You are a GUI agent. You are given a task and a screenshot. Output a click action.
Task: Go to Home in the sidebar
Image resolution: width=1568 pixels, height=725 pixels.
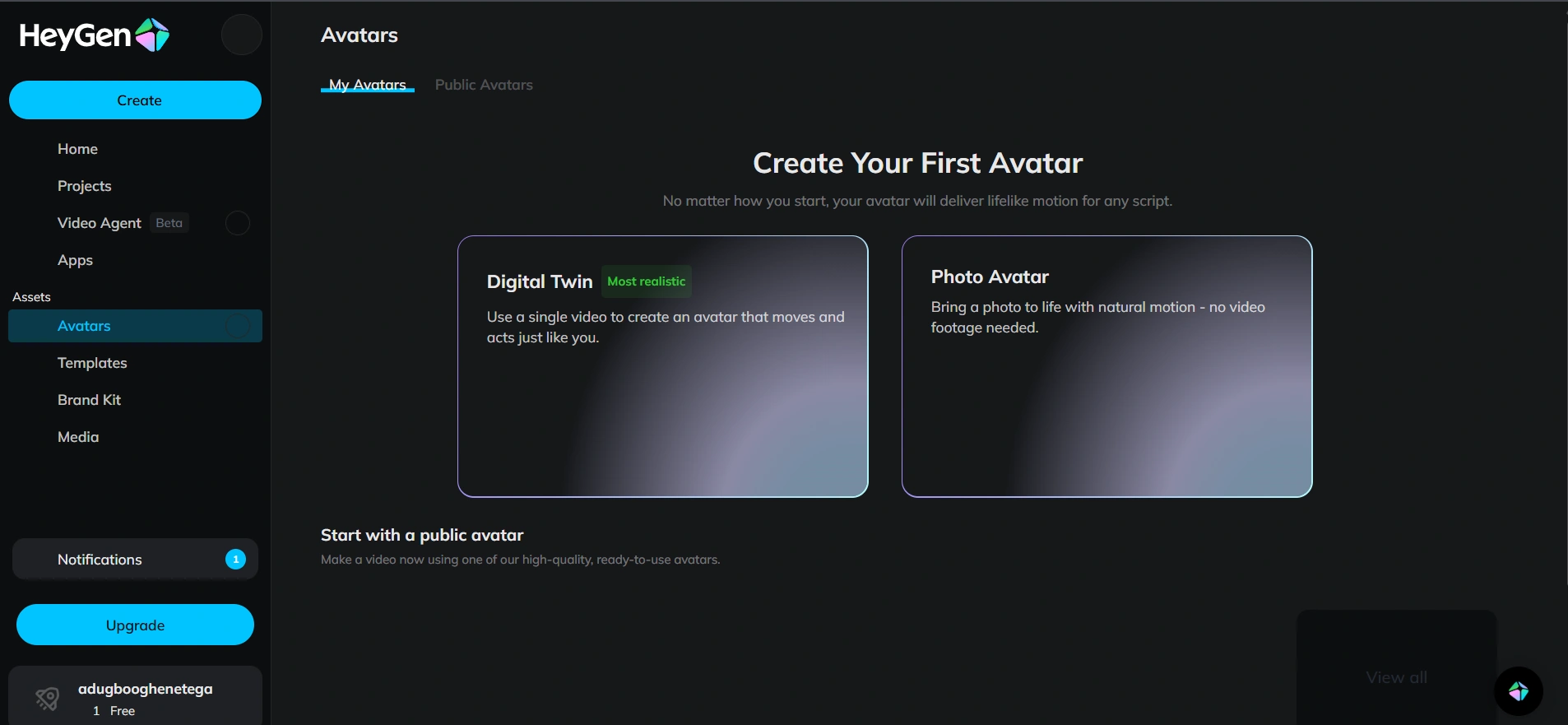pos(77,149)
